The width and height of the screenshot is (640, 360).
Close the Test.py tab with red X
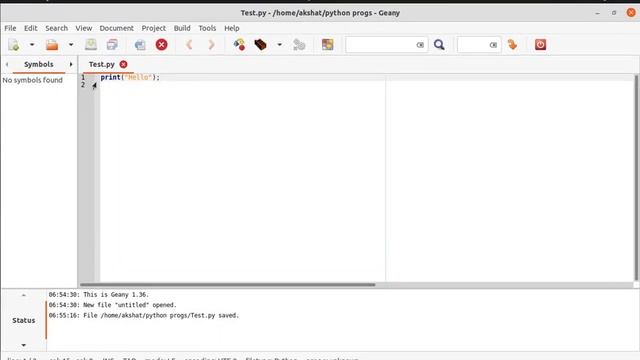123,64
